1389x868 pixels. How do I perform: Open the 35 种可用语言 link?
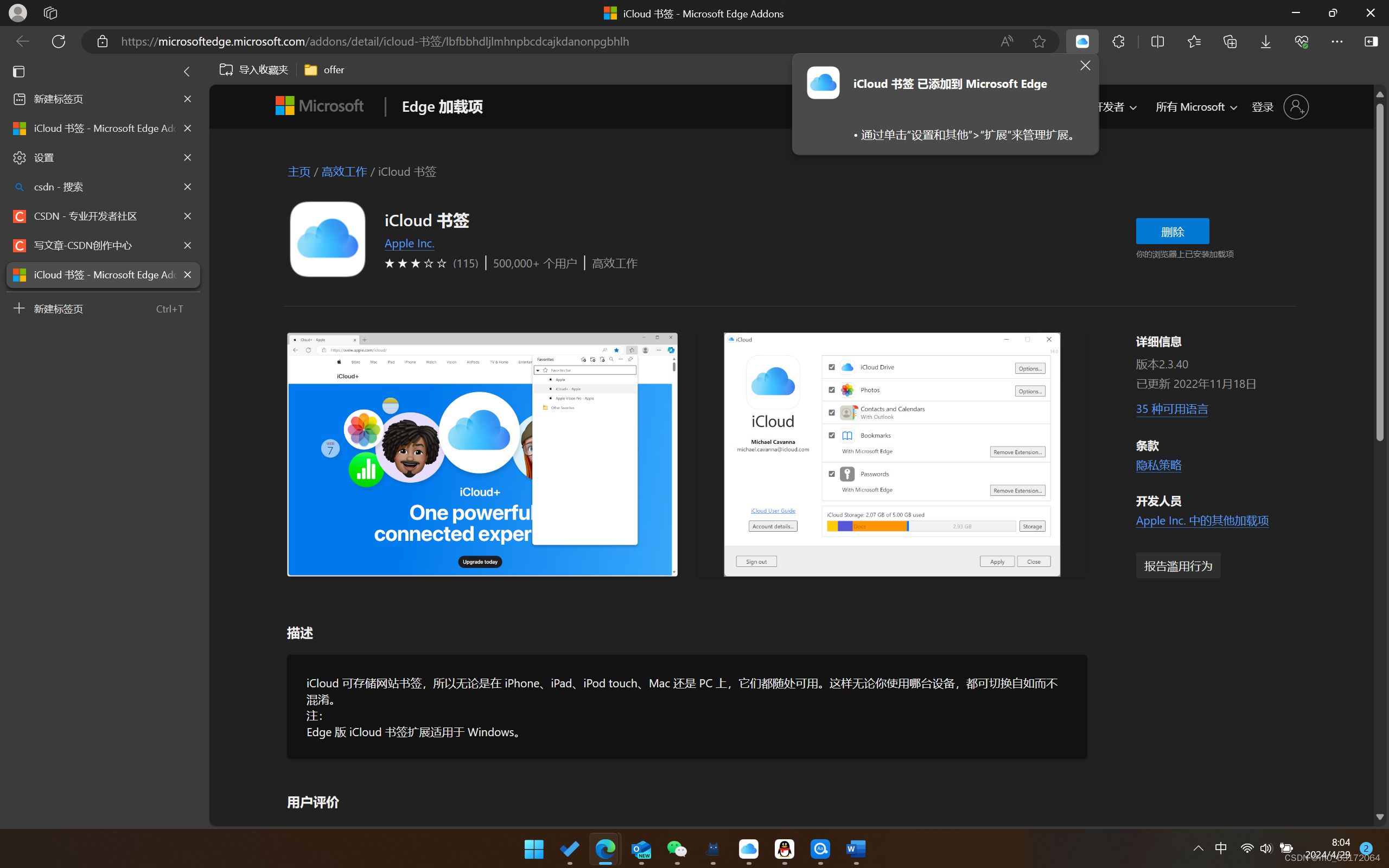click(1171, 409)
